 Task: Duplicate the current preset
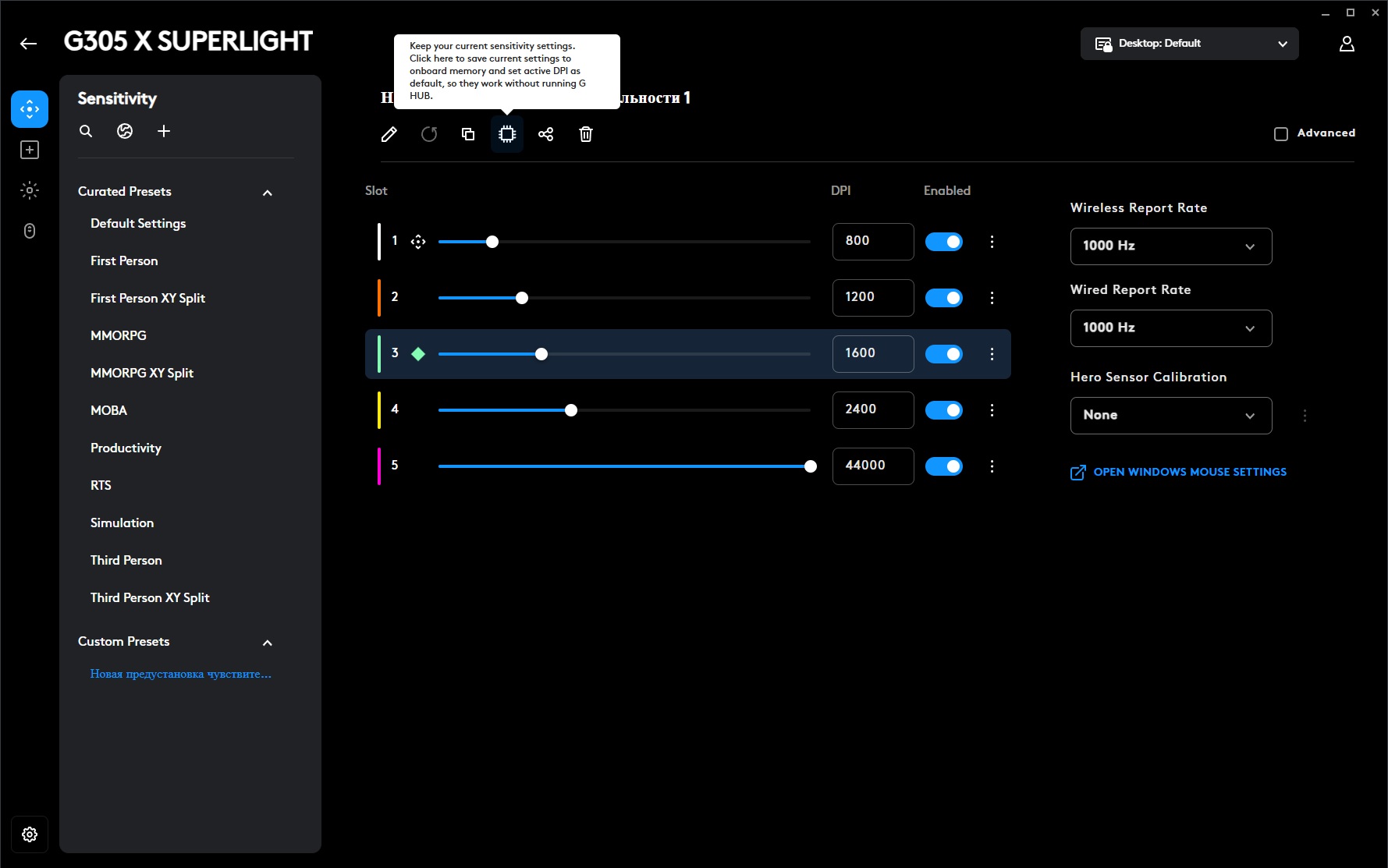click(468, 134)
